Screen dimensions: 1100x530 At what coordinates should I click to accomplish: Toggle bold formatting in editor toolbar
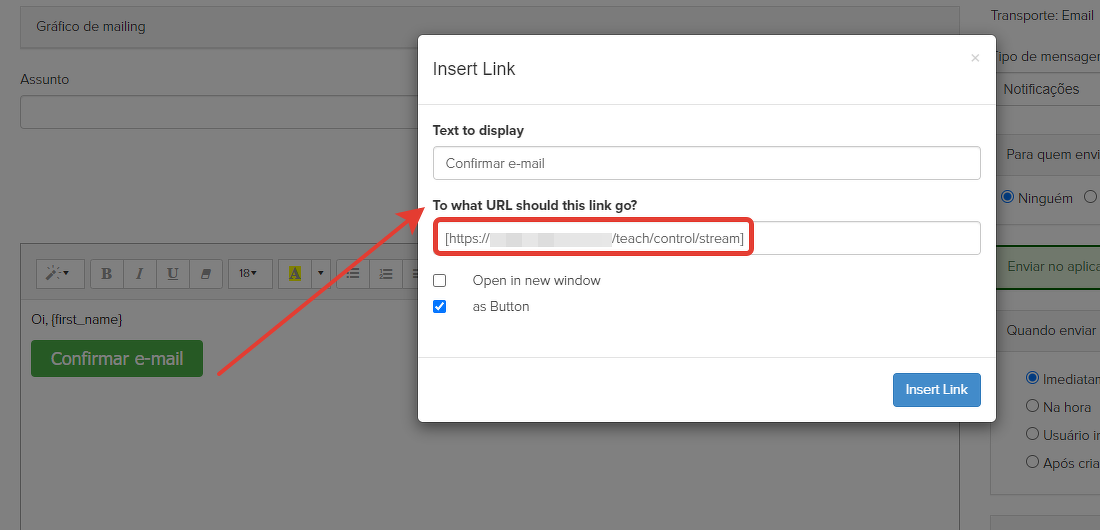click(106, 273)
